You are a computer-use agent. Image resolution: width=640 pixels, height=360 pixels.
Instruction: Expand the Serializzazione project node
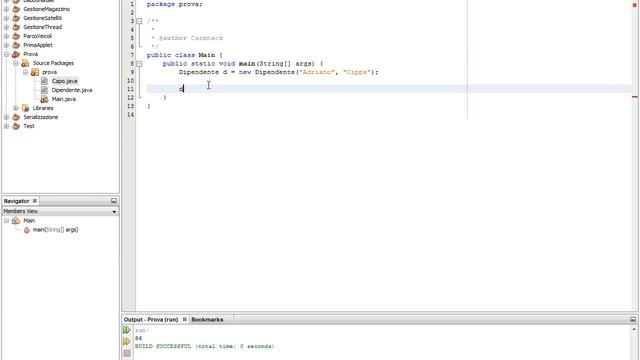tap(7, 117)
